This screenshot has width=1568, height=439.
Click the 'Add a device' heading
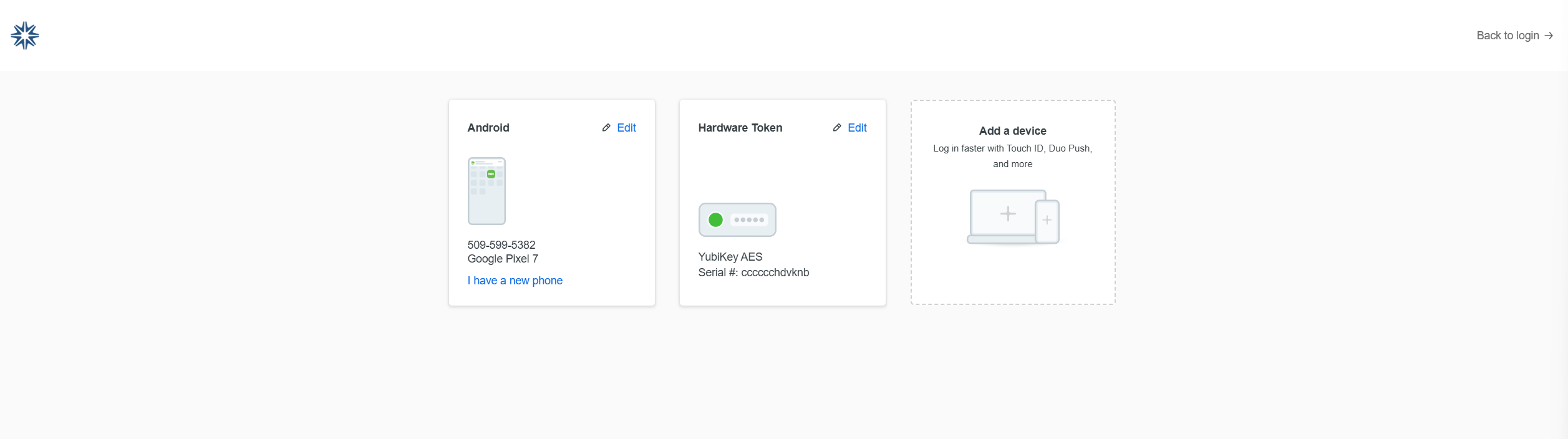pos(1012,131)
